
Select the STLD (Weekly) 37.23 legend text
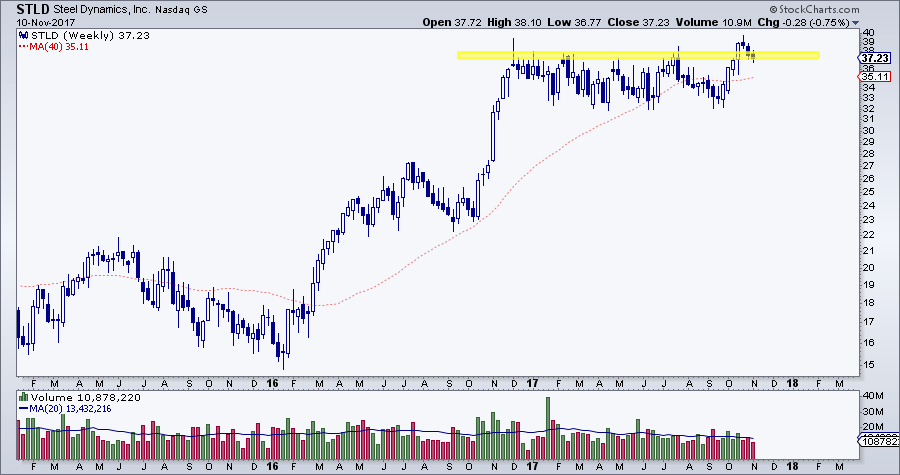click(x=90, y=36)
